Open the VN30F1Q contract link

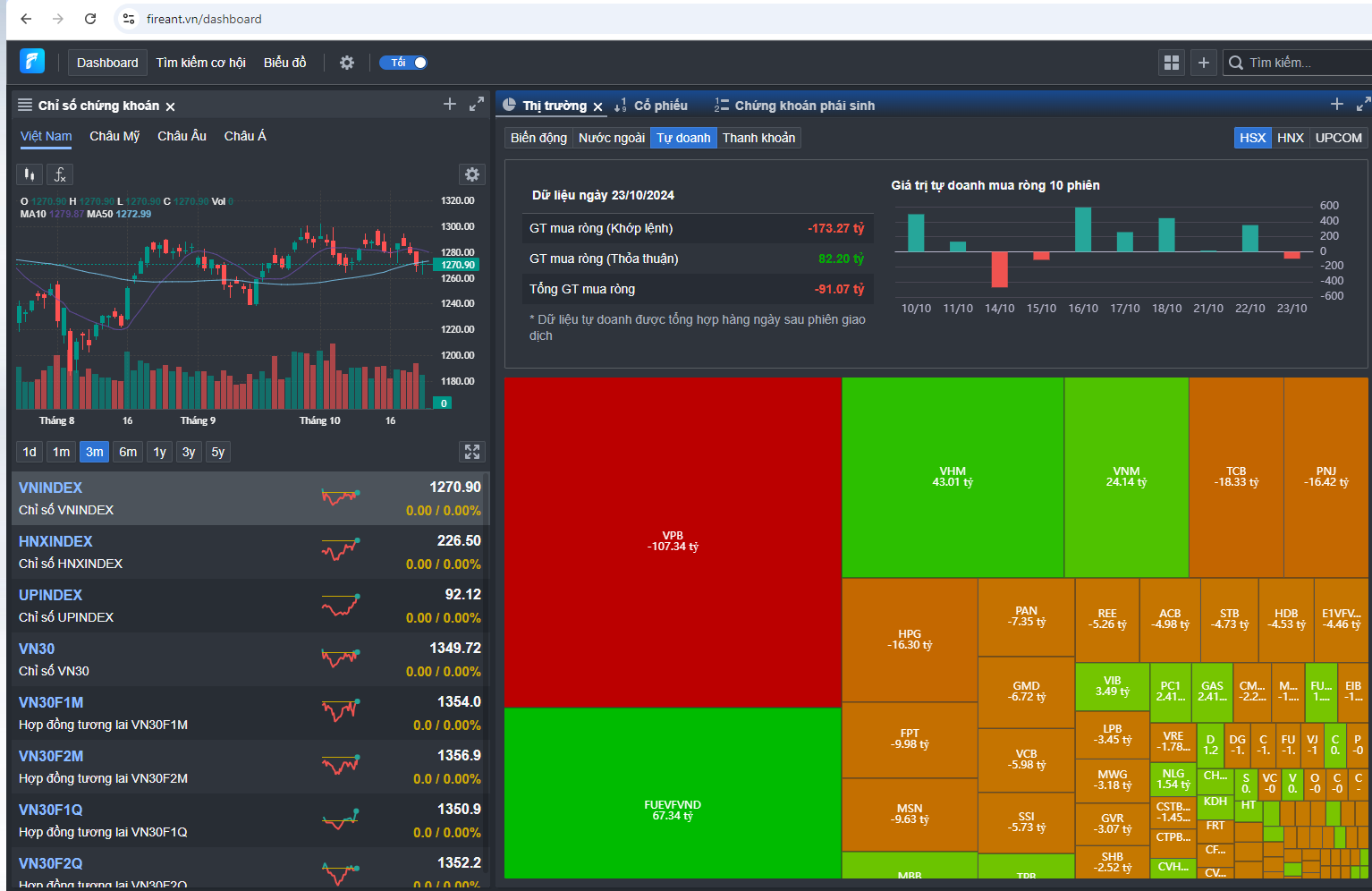coord(50,810)
